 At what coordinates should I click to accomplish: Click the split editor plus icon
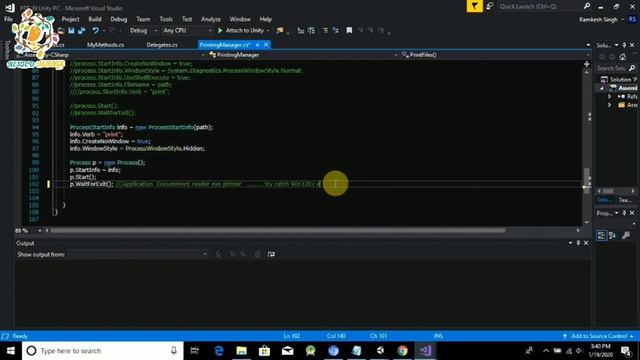[x=587, y=64]
